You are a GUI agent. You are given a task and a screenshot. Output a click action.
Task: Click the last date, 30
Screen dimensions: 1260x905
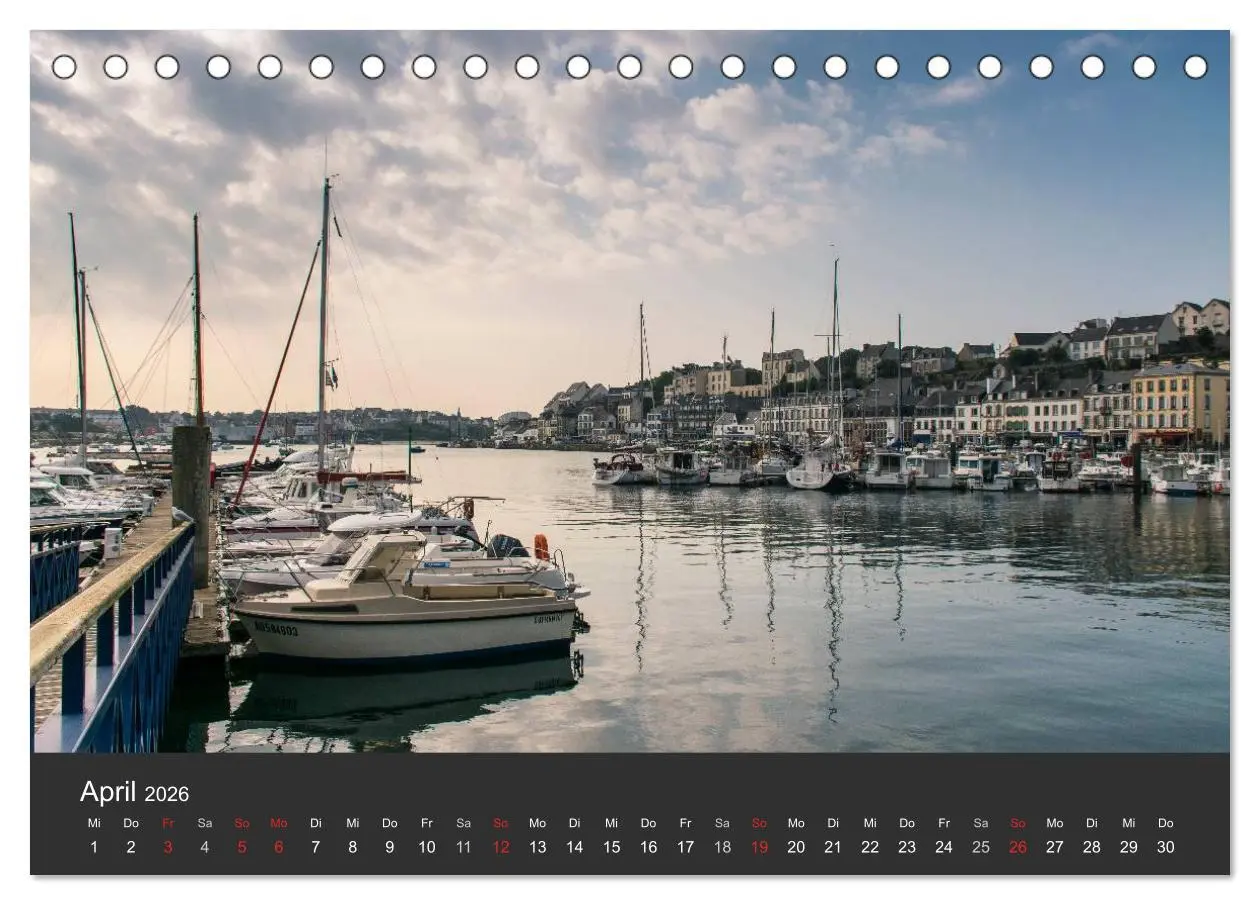[1166, 847]
